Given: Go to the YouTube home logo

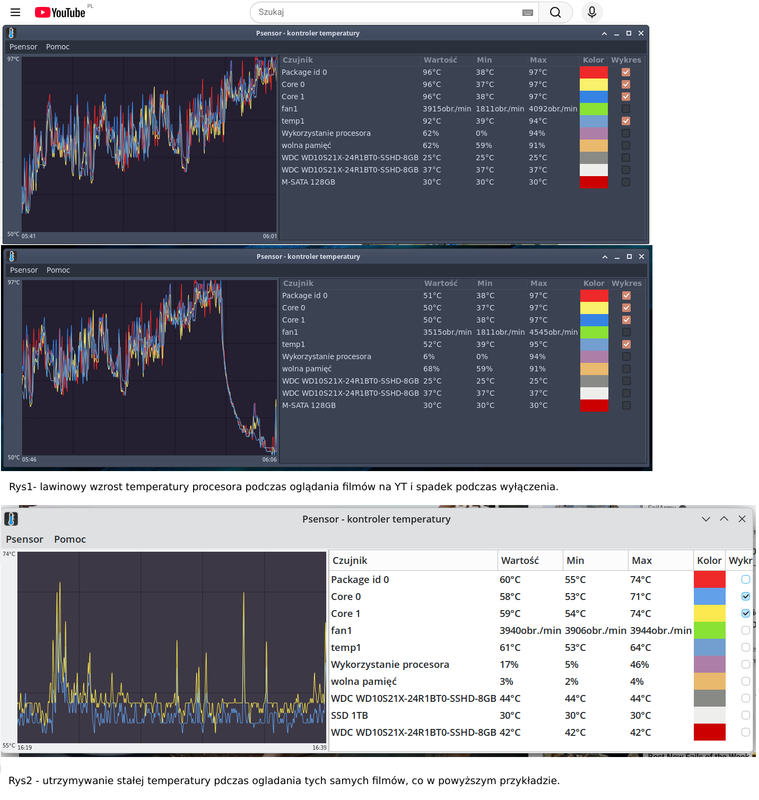Looking at the screenshot, I should pos(60,12).
